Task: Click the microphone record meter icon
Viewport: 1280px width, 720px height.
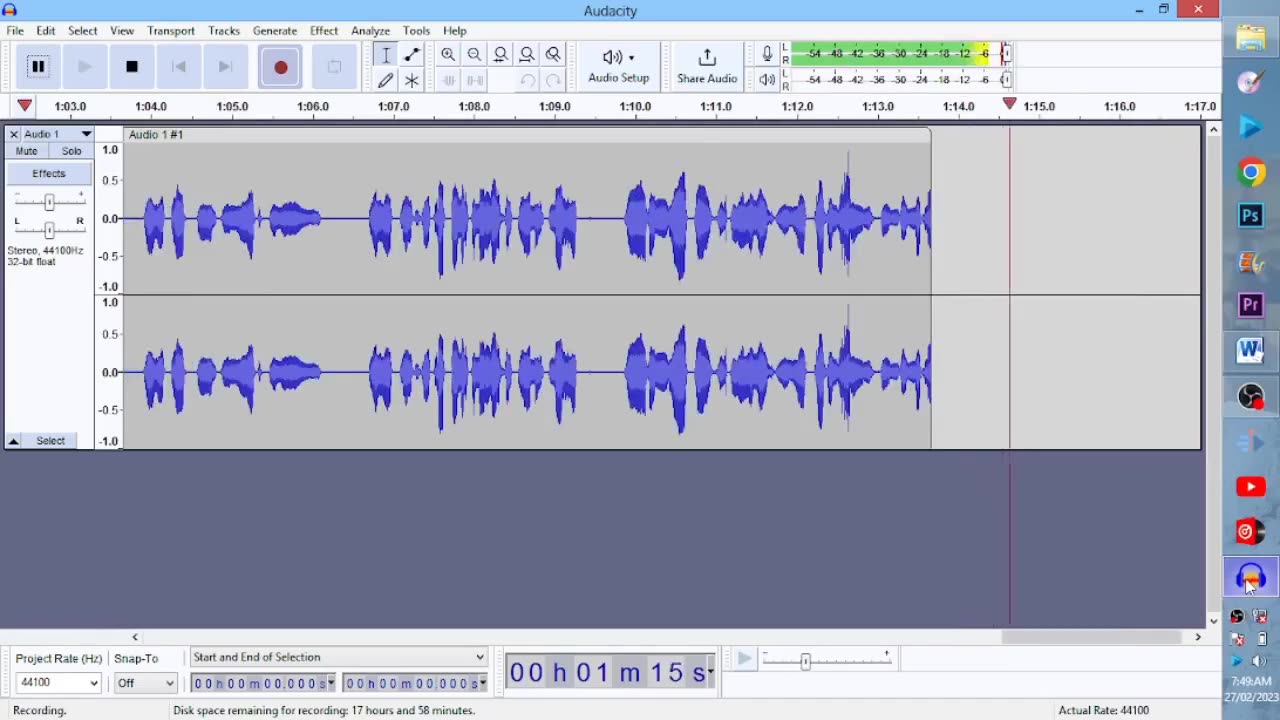Action: point(767,54)
